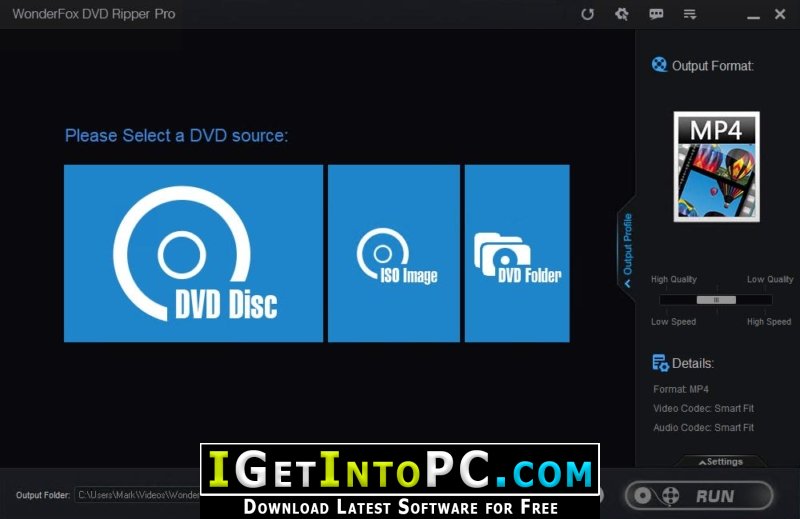Click the Output Format heading
The width and height of the screenshot is (800, 519).
(x=713, y=66)
